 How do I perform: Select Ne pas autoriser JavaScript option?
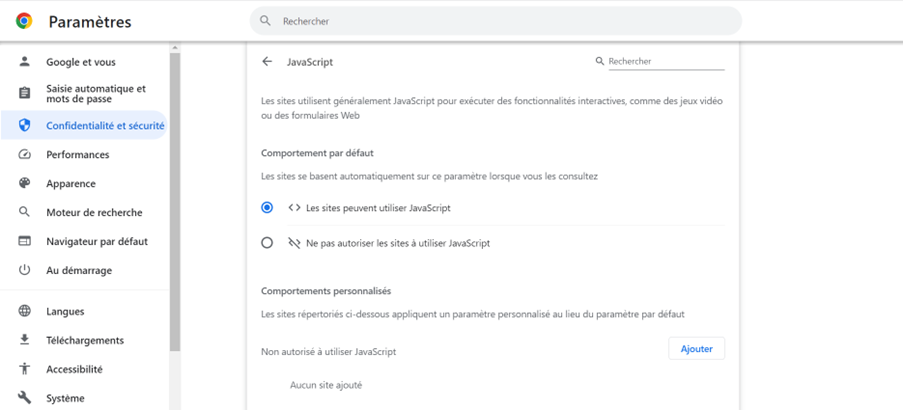pos(267,242)
